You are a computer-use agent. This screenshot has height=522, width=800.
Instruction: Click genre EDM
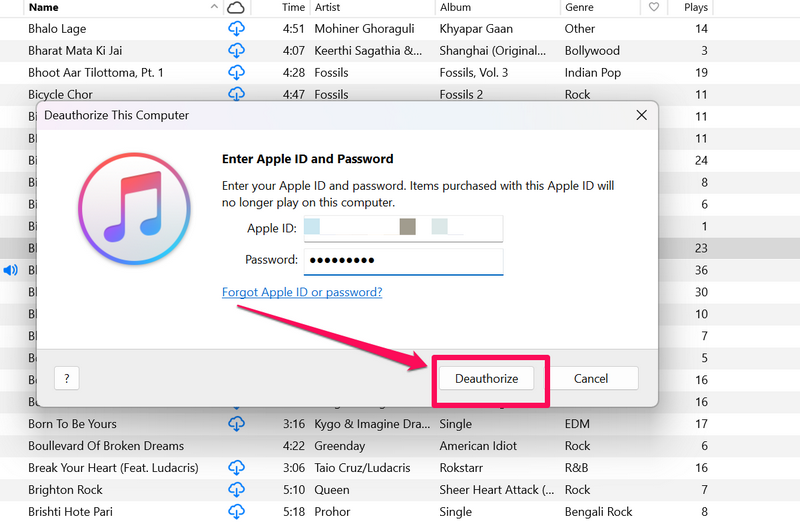pyautogui.click(x=577, y=424)
